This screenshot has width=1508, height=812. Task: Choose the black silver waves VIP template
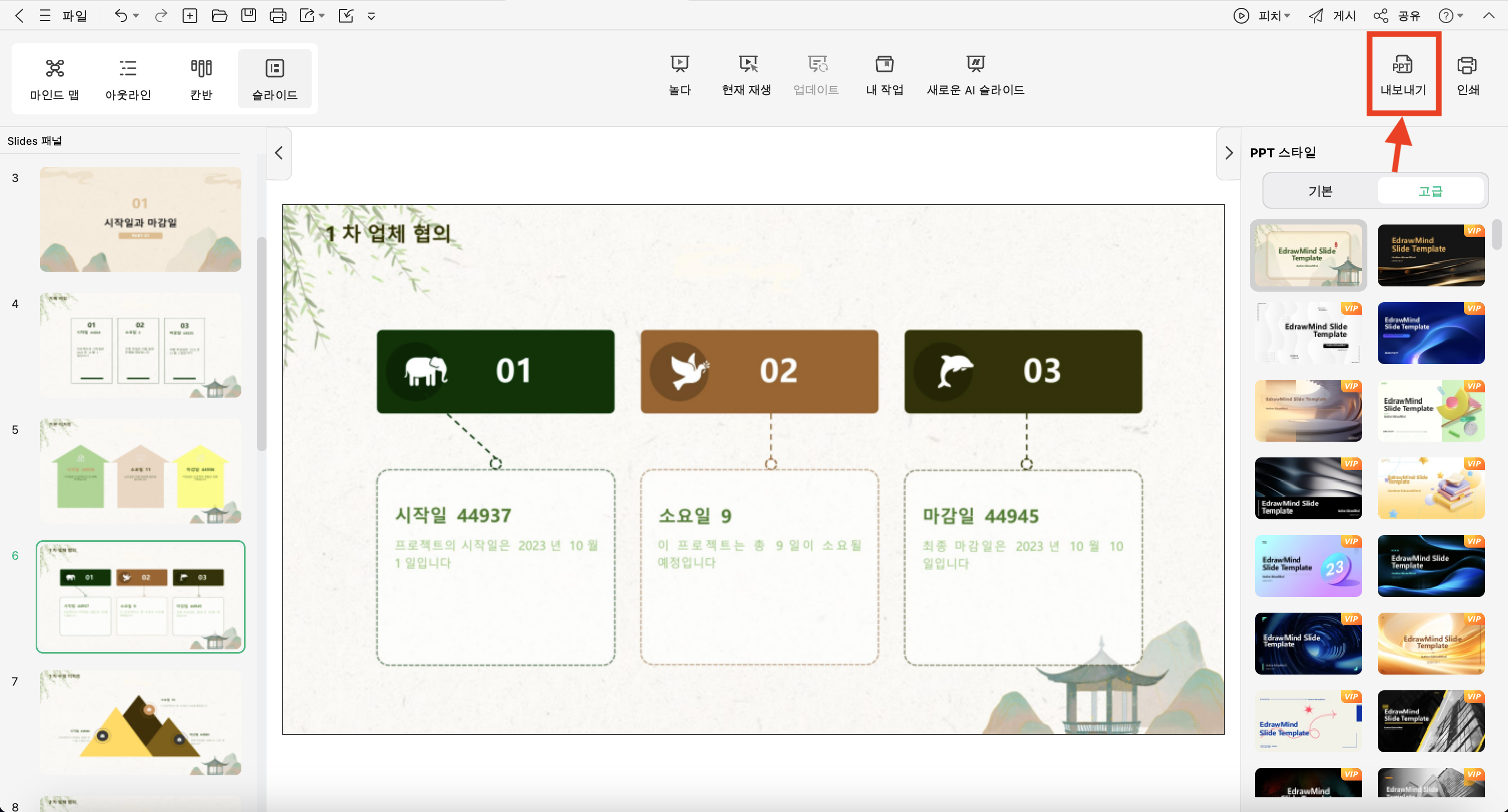(1309, 488)
